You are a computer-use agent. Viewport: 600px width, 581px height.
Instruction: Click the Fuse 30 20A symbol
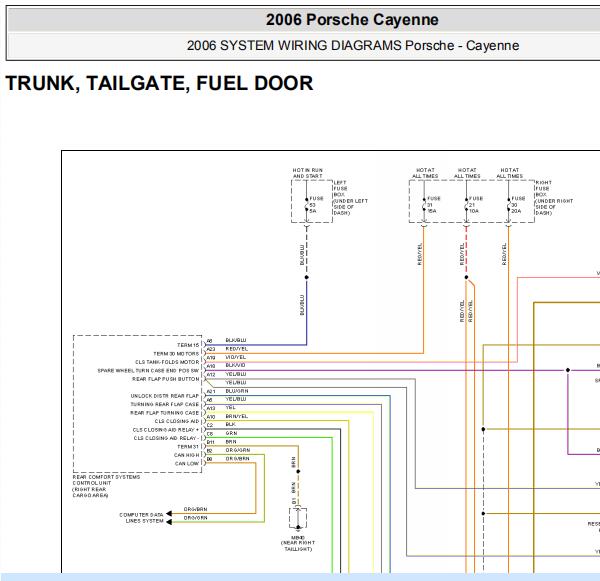click(x=509, y=205)
